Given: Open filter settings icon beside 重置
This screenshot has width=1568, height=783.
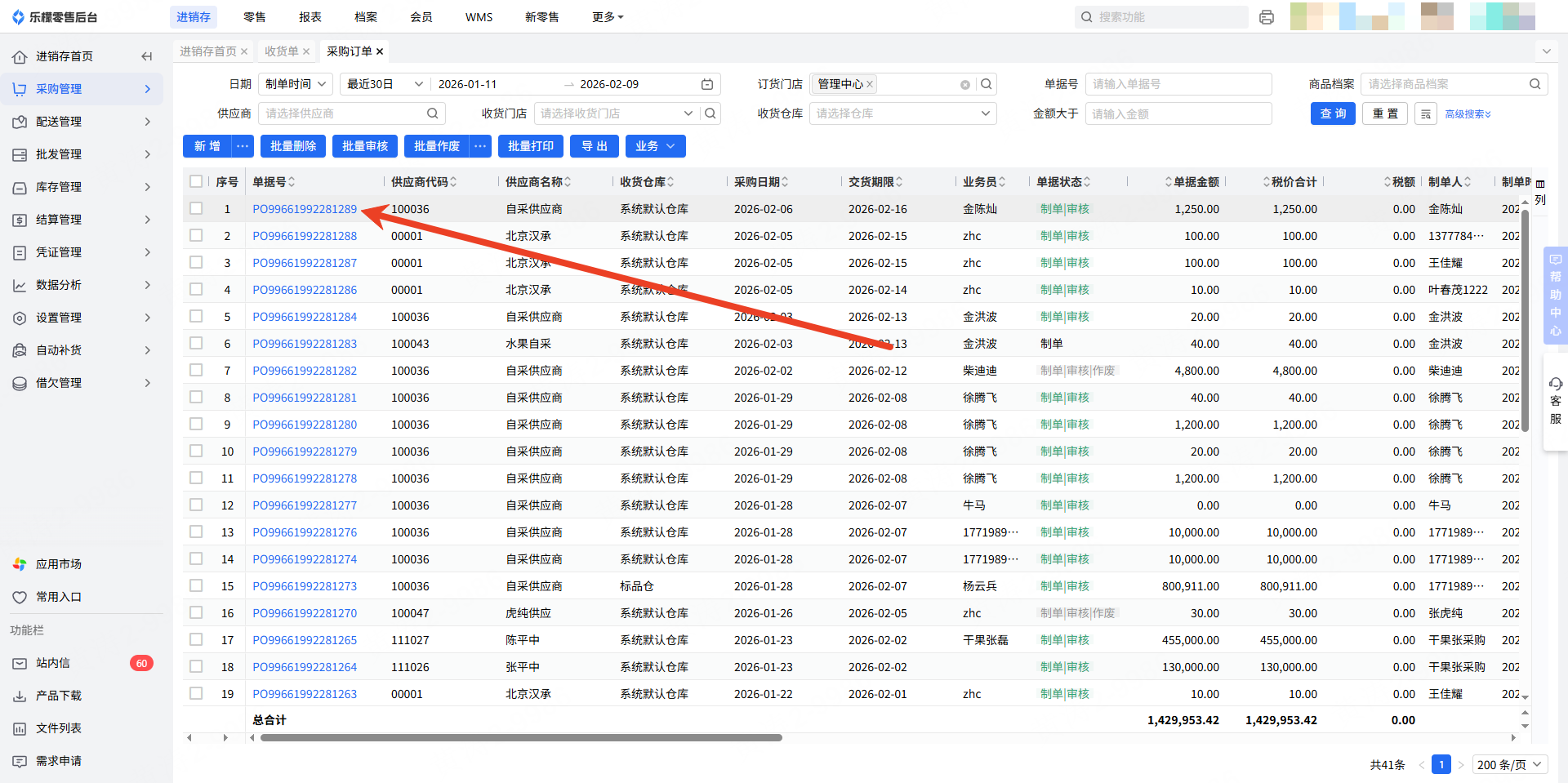Looking at the screenshot, I should pos(1426,113).
